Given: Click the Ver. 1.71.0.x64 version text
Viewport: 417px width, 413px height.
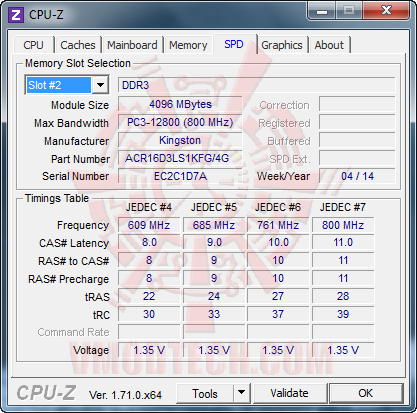Looking at the screenshot, I should (125, 395).
